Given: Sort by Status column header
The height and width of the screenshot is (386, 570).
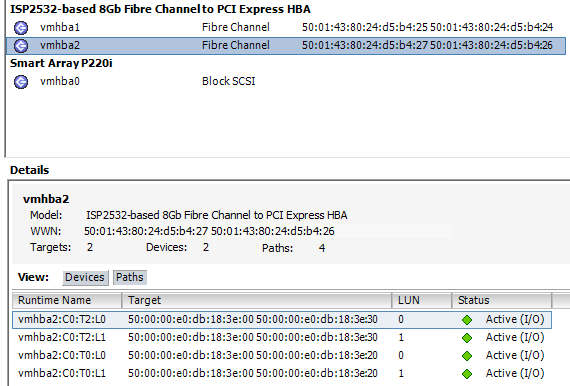Looking at the screenshot, I should 502,300.
